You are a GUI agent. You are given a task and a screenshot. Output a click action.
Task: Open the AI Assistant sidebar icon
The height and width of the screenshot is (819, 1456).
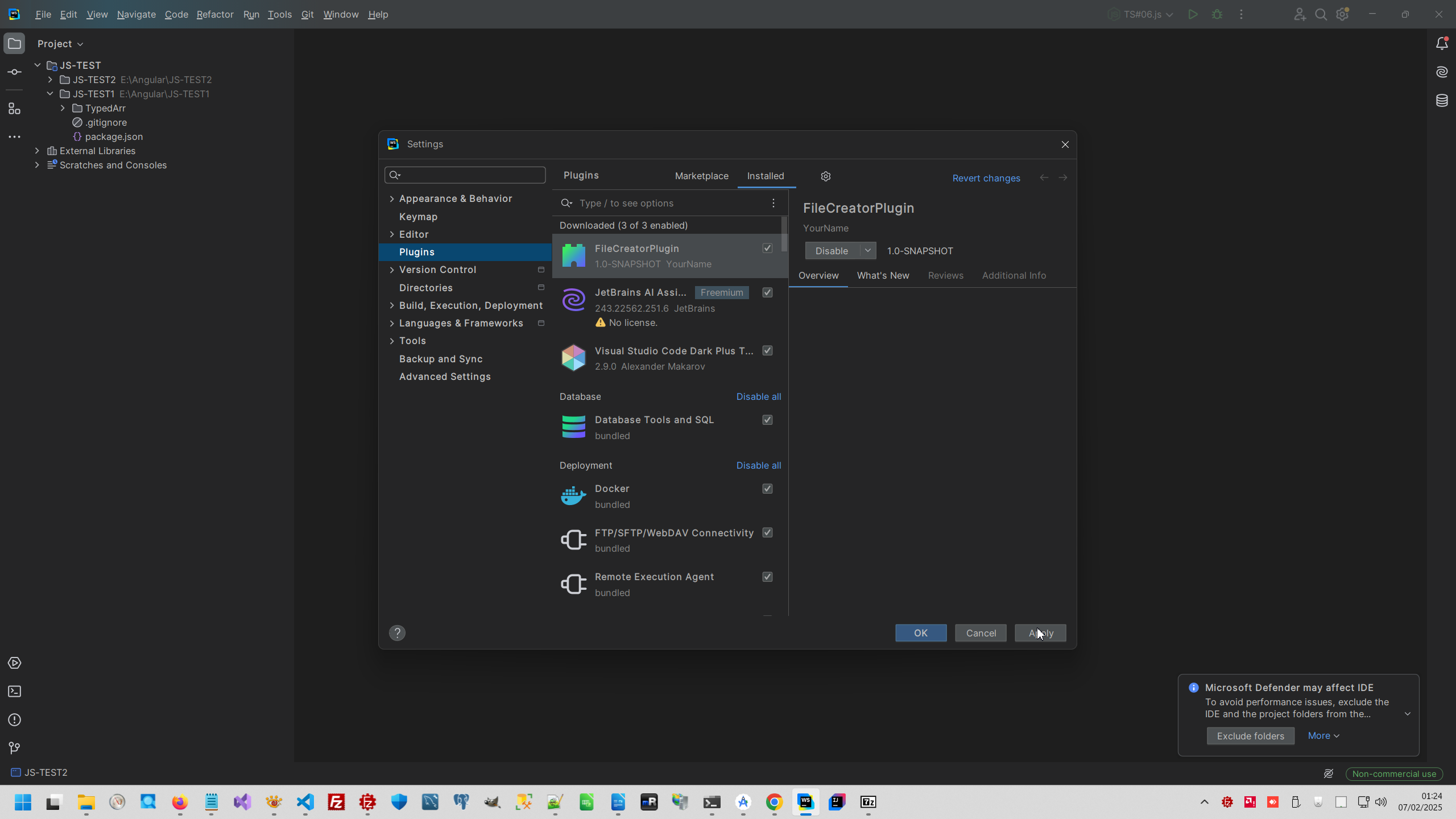[x=1441, y=72]
